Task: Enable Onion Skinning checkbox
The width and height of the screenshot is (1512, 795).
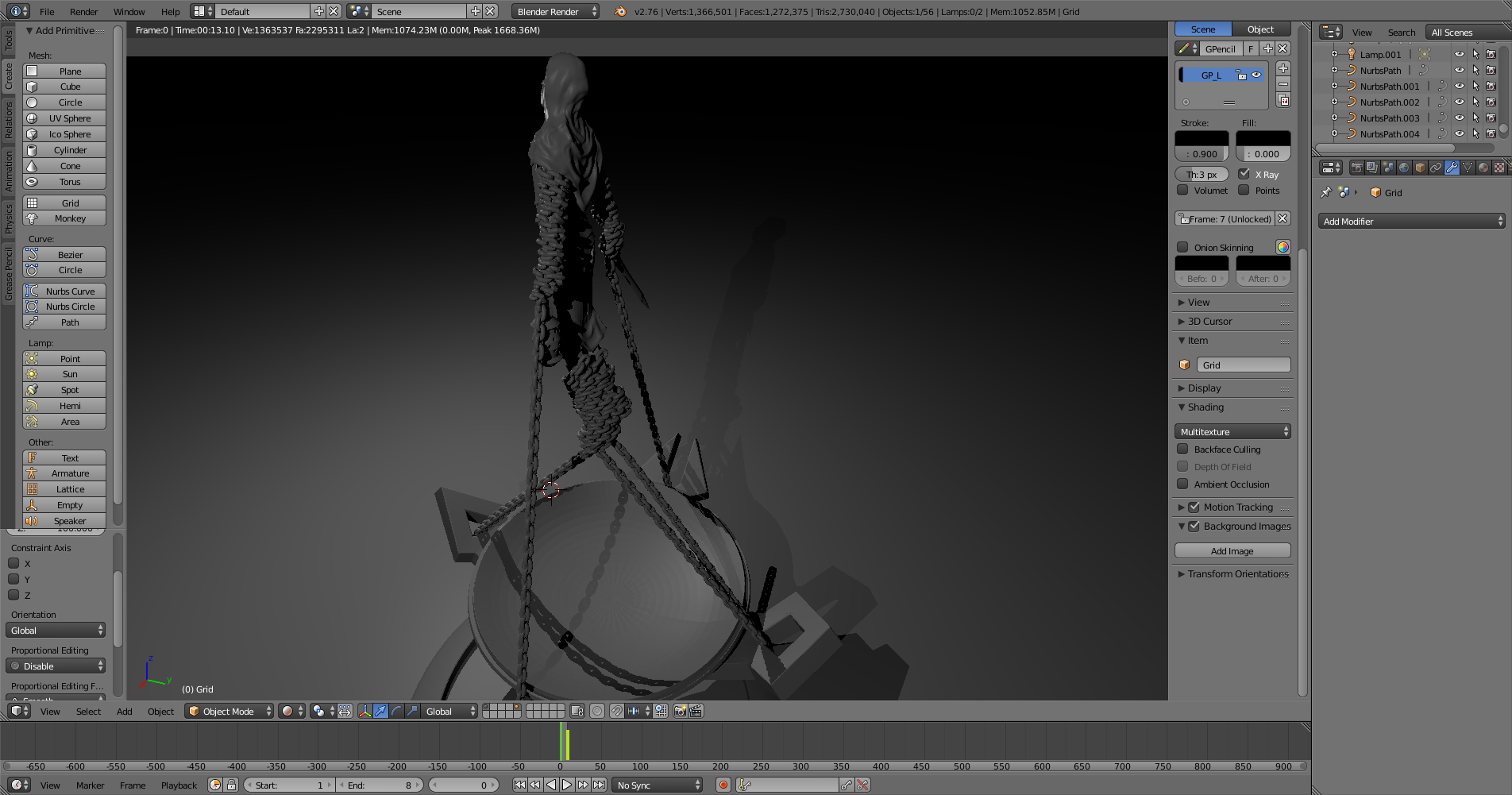Action: pos(1182,247)
